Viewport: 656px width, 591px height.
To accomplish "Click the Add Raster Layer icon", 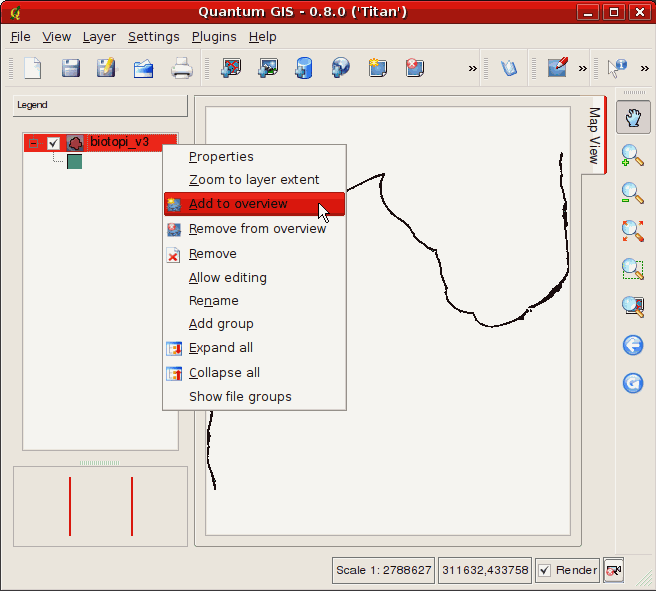I will point(268,68).
